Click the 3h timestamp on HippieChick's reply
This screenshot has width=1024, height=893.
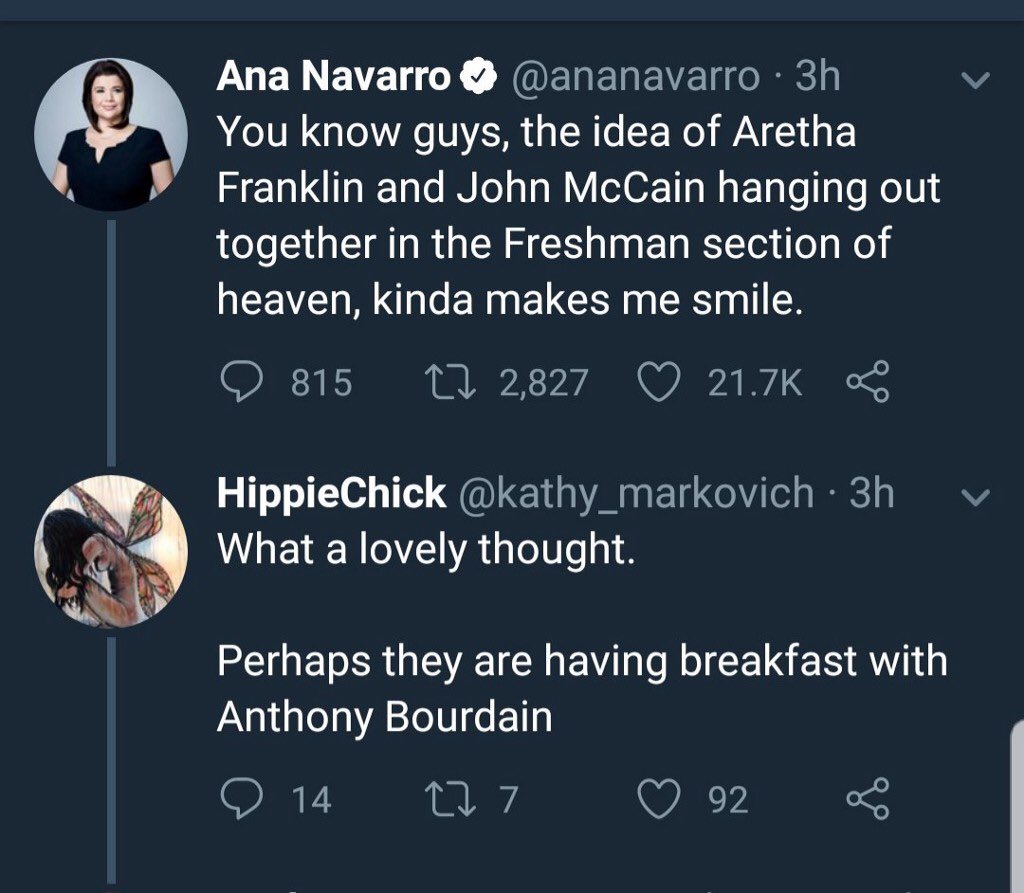[871, 493]
